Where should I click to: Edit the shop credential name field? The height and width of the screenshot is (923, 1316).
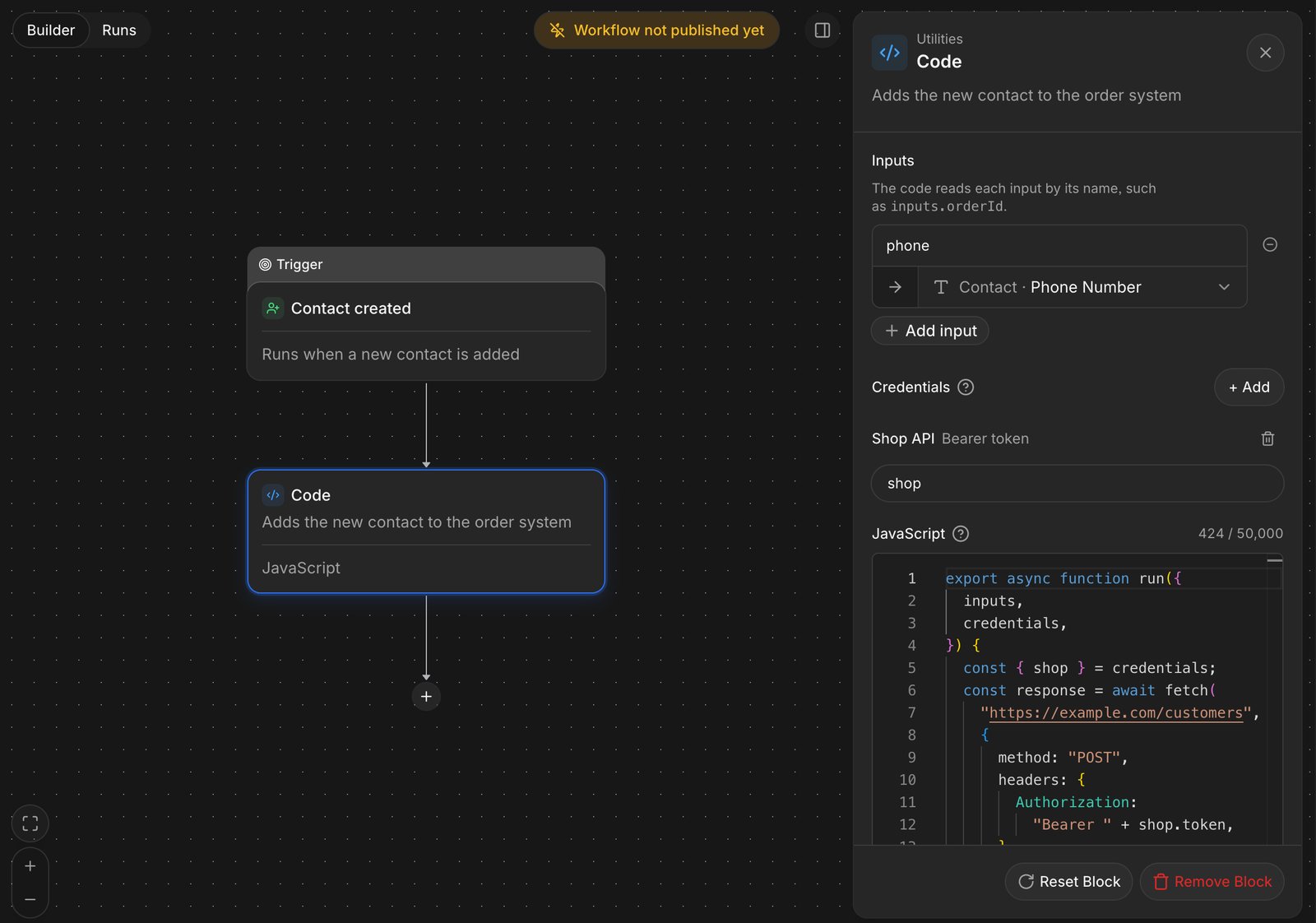1077,484
